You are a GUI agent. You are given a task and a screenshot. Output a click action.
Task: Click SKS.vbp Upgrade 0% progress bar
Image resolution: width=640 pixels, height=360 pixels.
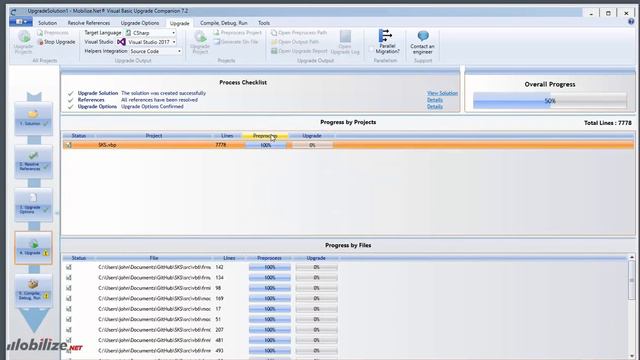coord(313,145)
